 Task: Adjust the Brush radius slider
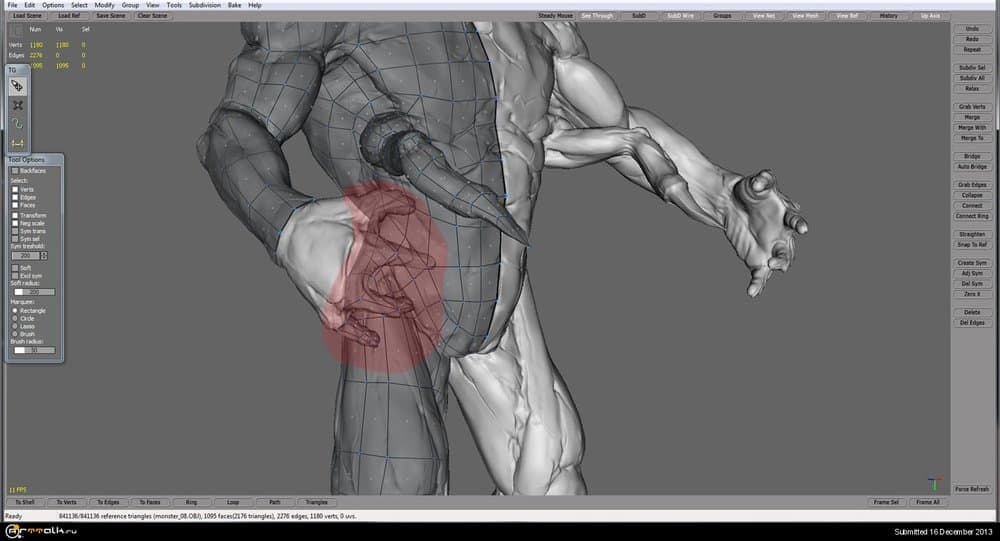pyautogui.click(x=34, y=350)
